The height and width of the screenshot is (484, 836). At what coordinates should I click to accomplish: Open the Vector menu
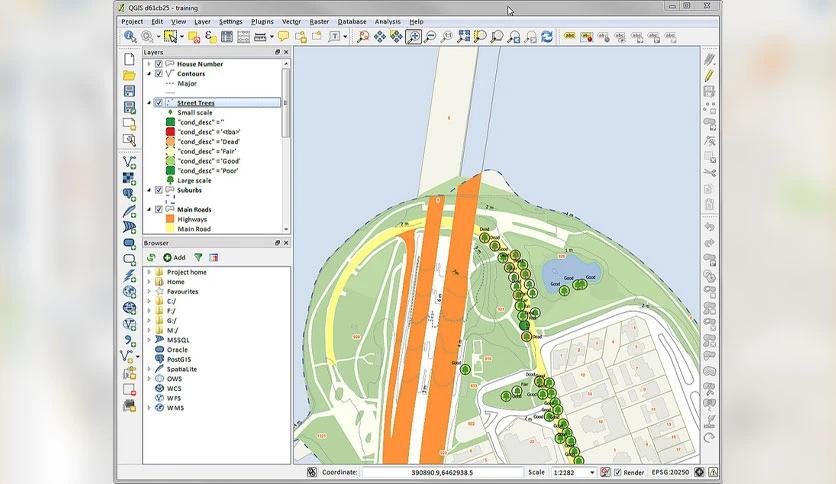point(291,21)
